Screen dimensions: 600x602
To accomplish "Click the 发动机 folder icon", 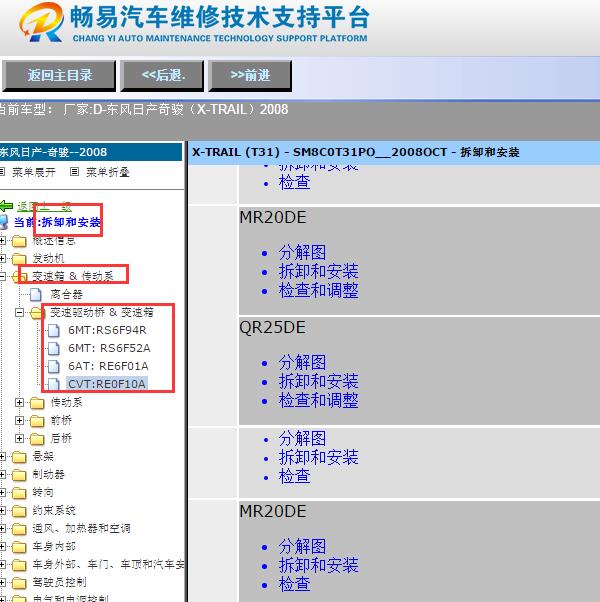I will [x=19, y=259].
